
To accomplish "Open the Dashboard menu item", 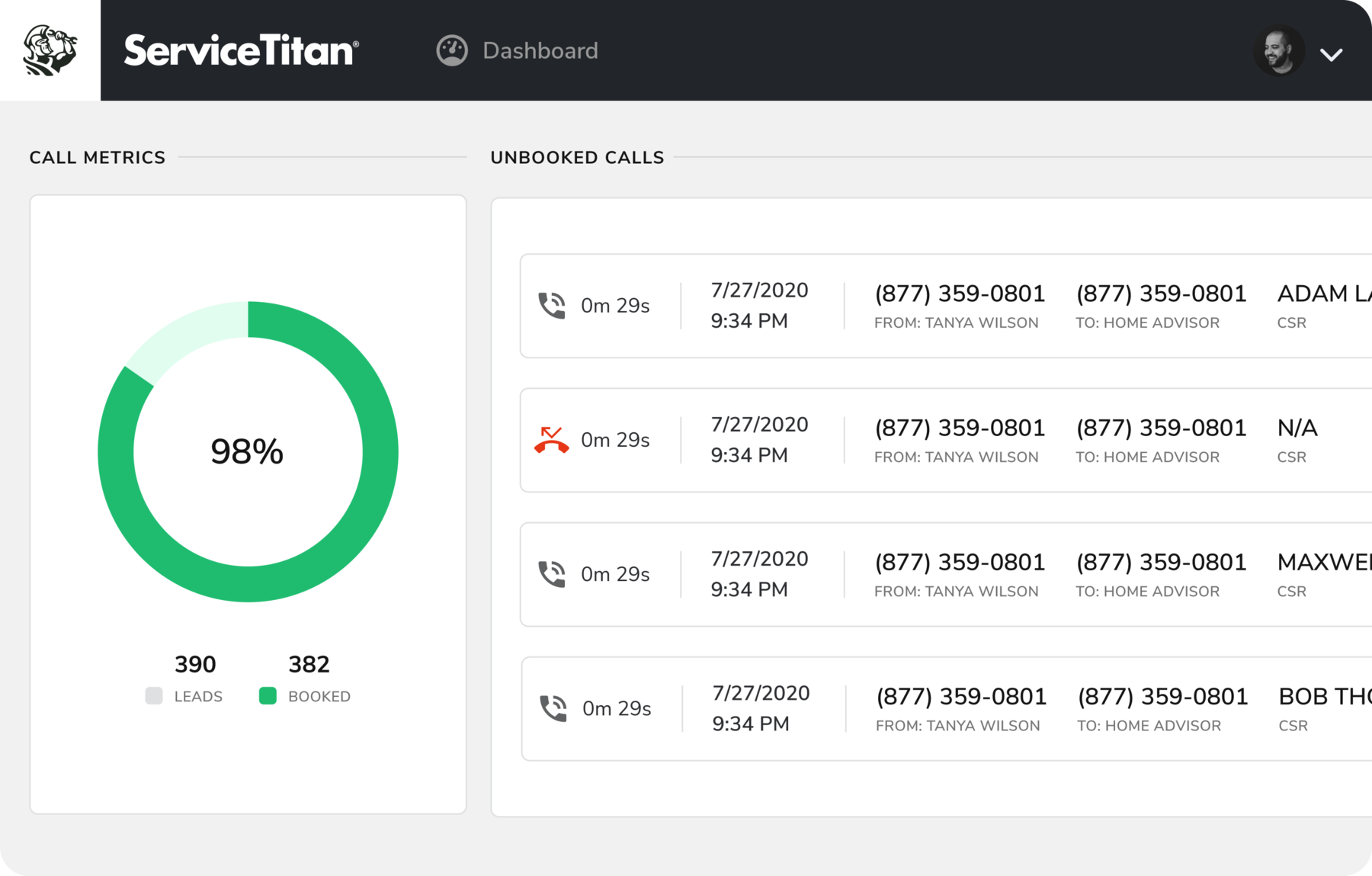I will tap(540, 50).
